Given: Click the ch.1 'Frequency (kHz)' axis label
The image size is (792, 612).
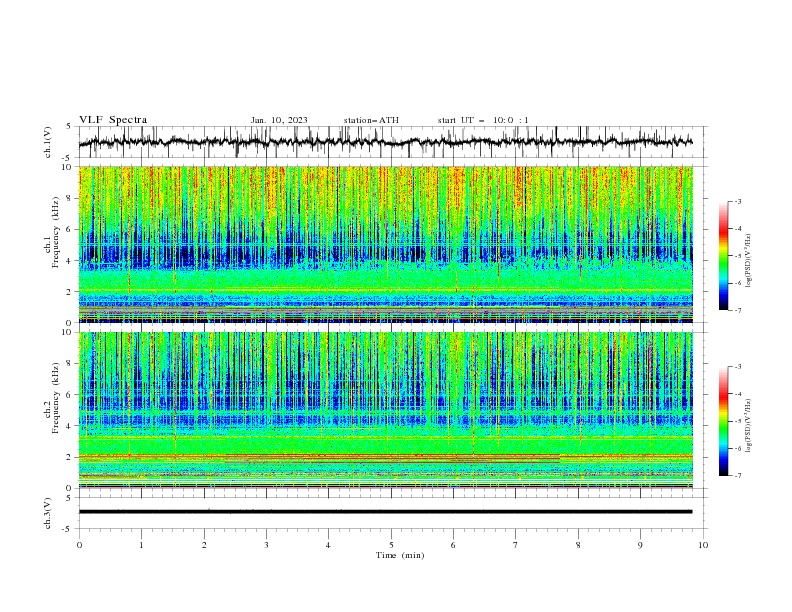Looking at the screenshot, I should (x=56, y=230).
